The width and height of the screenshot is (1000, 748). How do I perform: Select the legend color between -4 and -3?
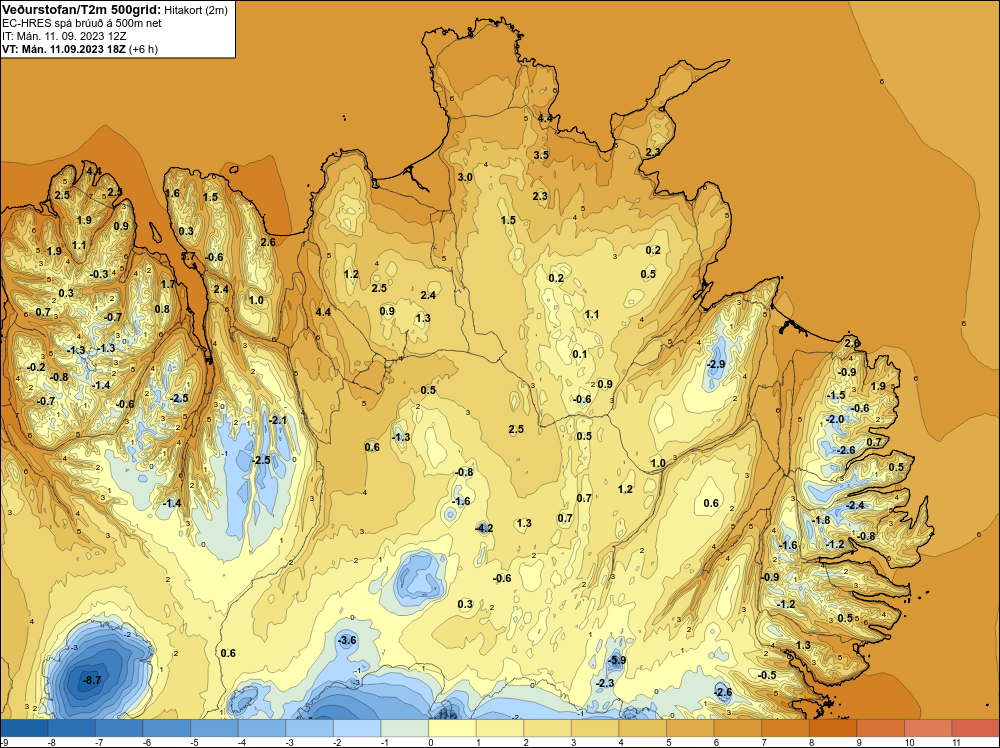261,728
